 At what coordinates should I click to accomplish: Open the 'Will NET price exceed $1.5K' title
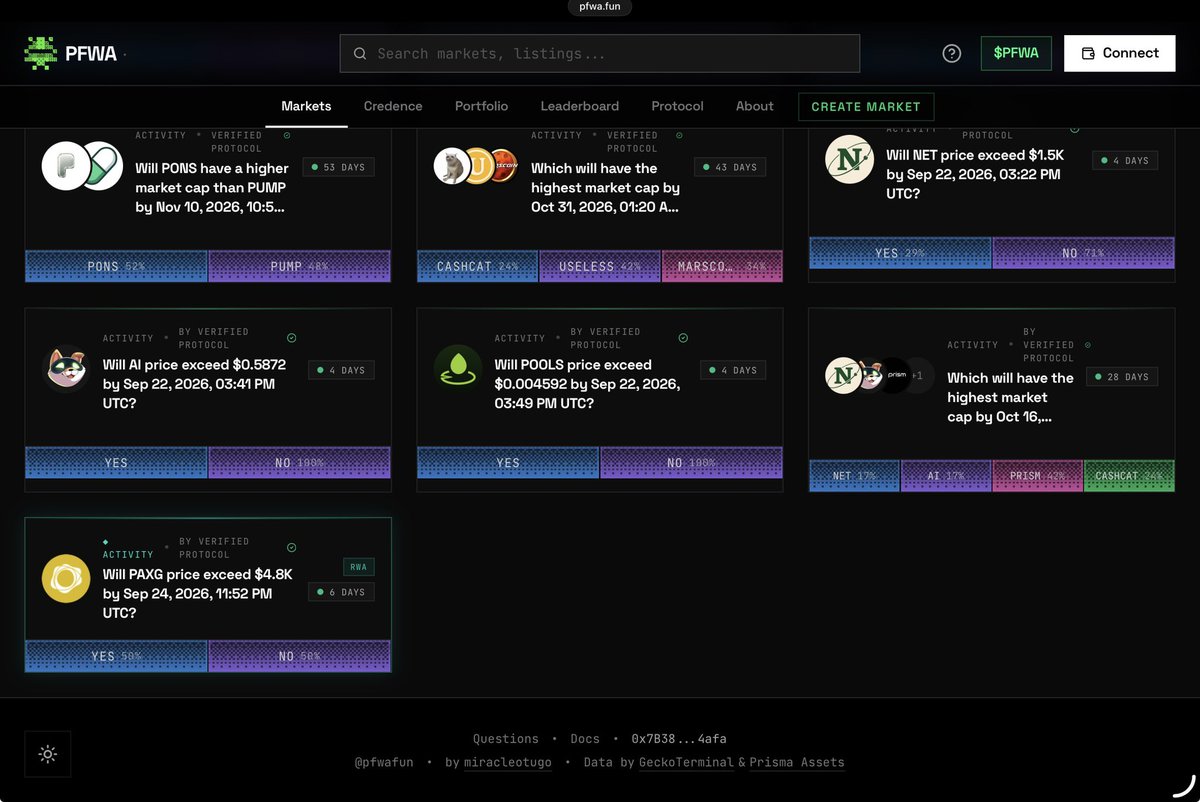point(975,174)
